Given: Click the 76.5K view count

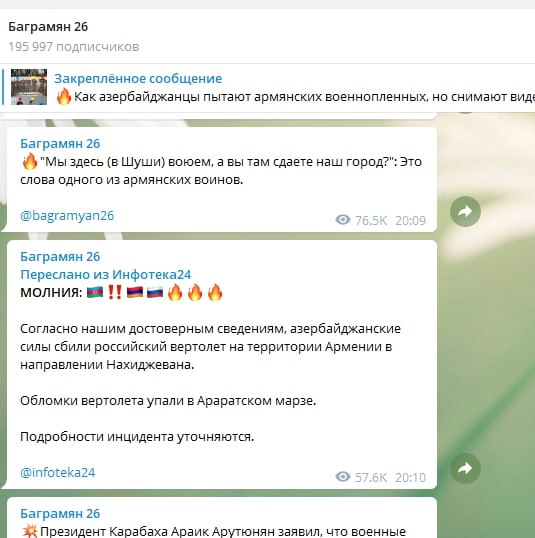Looking at the screenshot, I should (371, 220).
